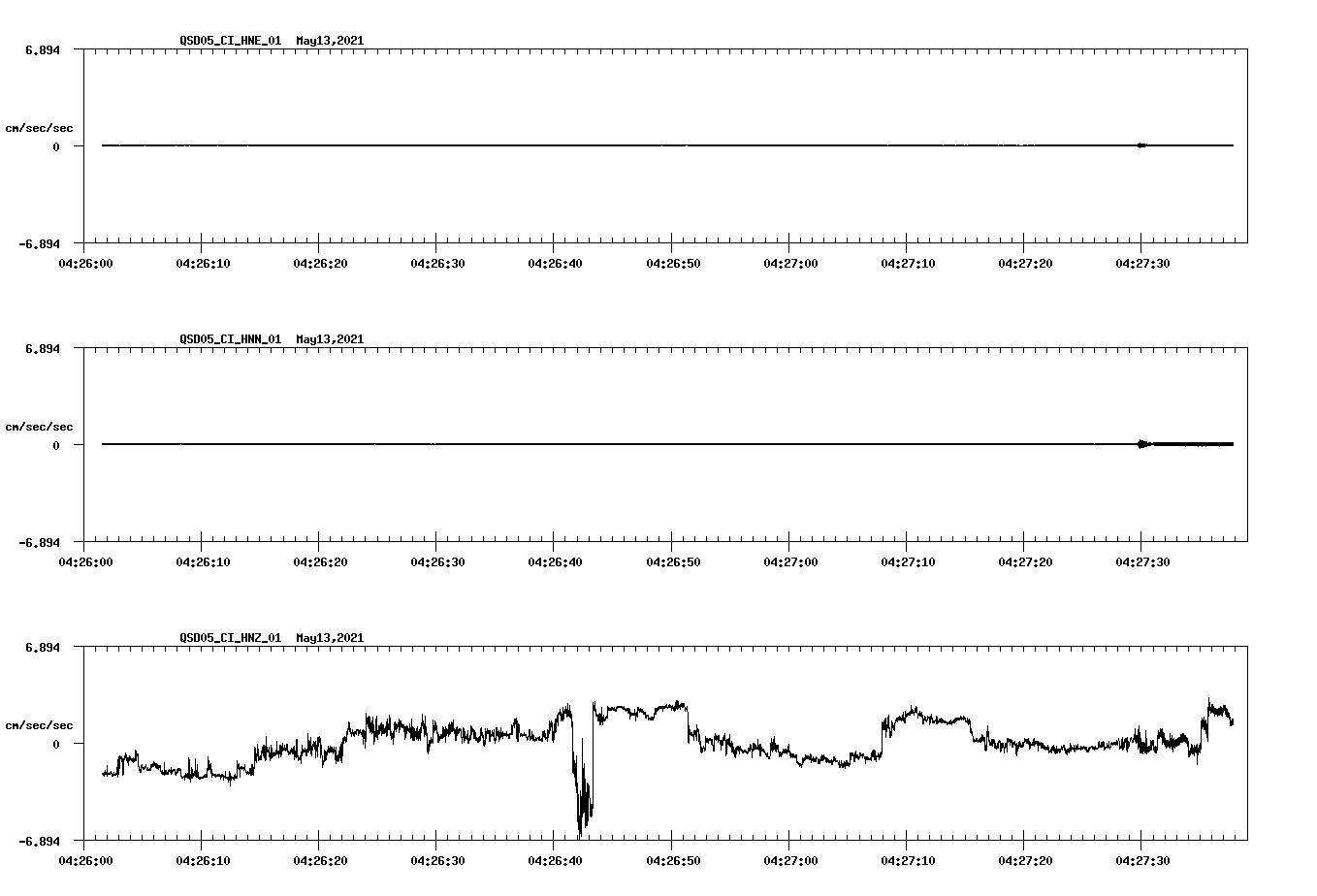Click the 6.894 upper limit on HNZ chart
This screenshot has width=1317, height=896.
pyautogui.click(x=43, y=647)
